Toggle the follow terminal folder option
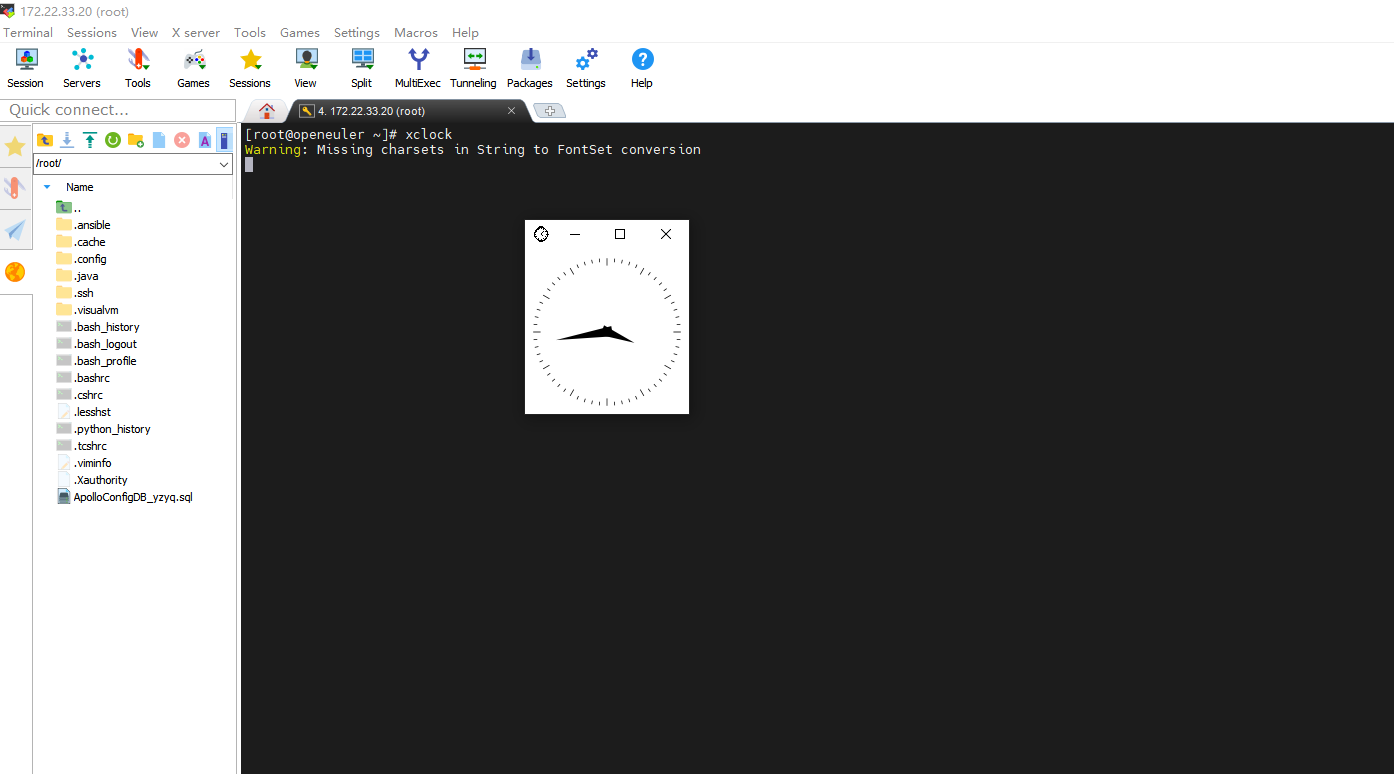The width and height of the screenshot is (1394, 774). (x=222, y=140)
